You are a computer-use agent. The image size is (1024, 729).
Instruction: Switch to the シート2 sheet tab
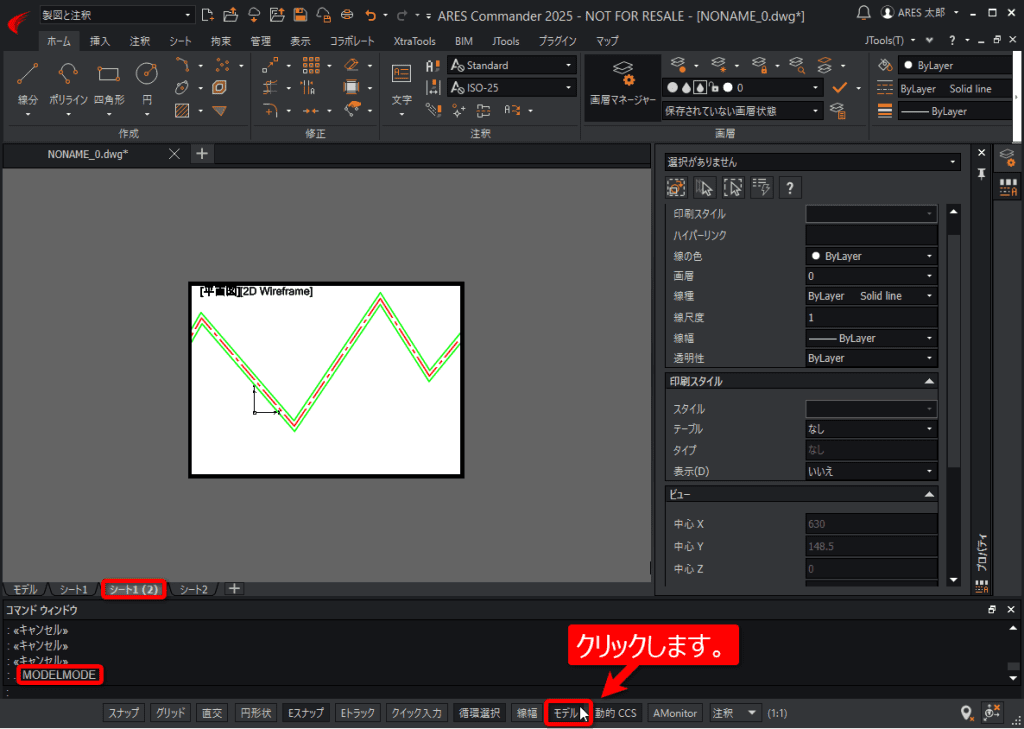click(193, 589)
